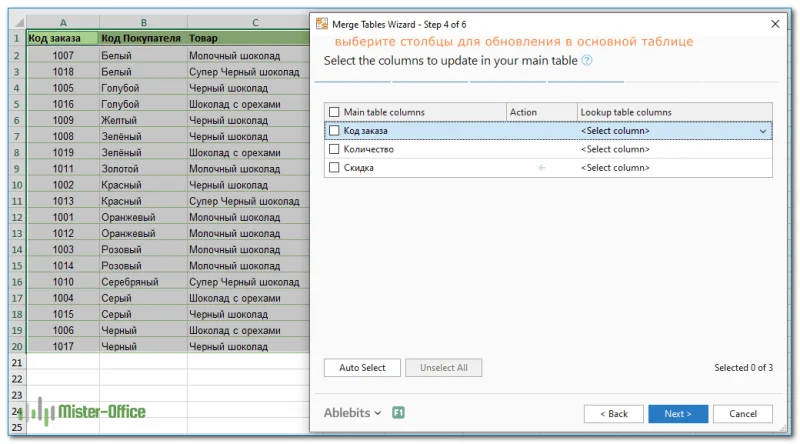
Task: Click the Auto Select button
Action: pyautogui.click(x=362, y=368)
